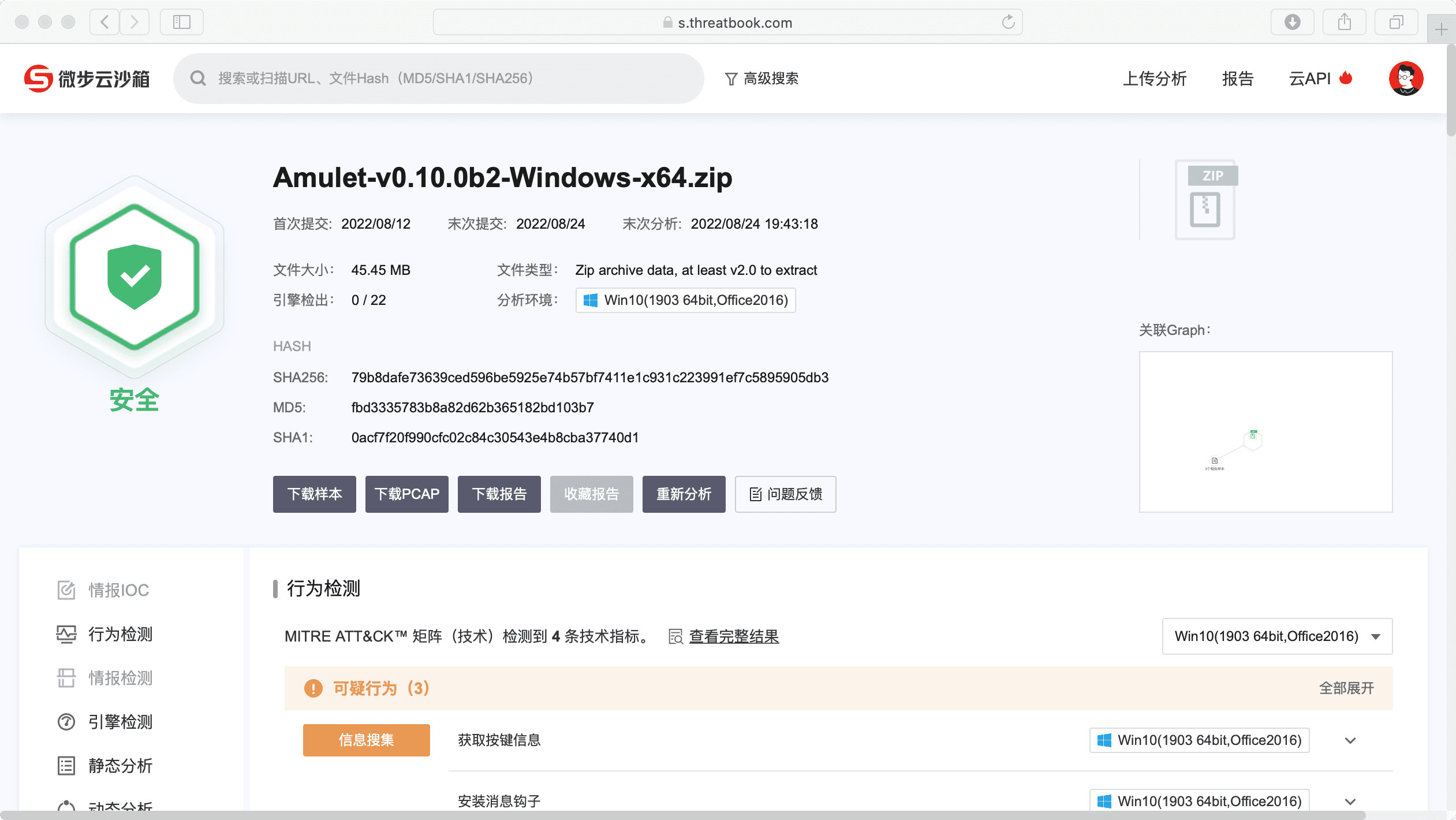Click the SHA1 hash value
The image size is (1456, 820).
(495, 438)
